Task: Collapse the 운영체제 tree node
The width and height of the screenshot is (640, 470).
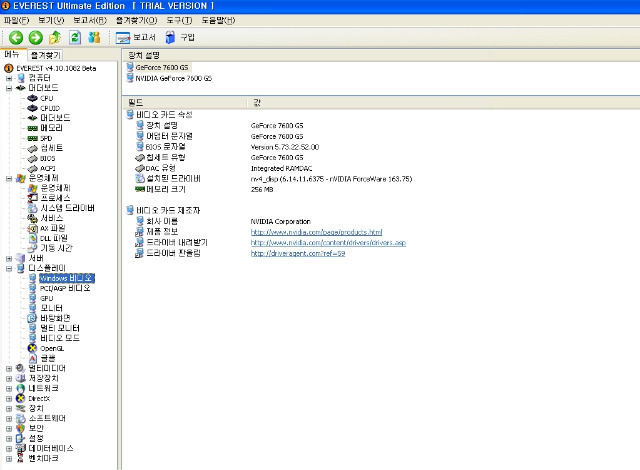Action: 9,178
